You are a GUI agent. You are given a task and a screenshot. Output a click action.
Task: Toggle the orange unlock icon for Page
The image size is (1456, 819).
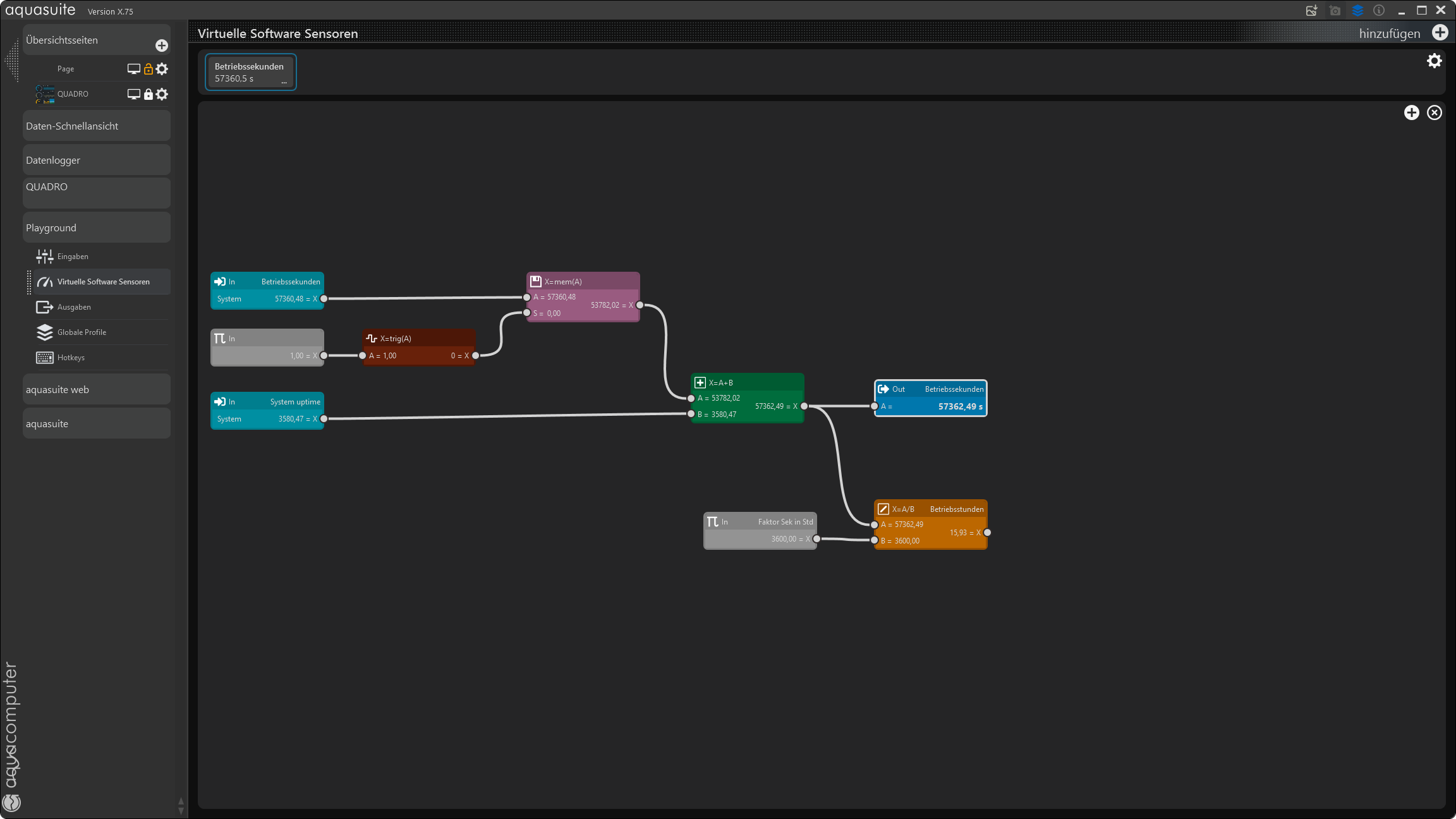point(149,69)
